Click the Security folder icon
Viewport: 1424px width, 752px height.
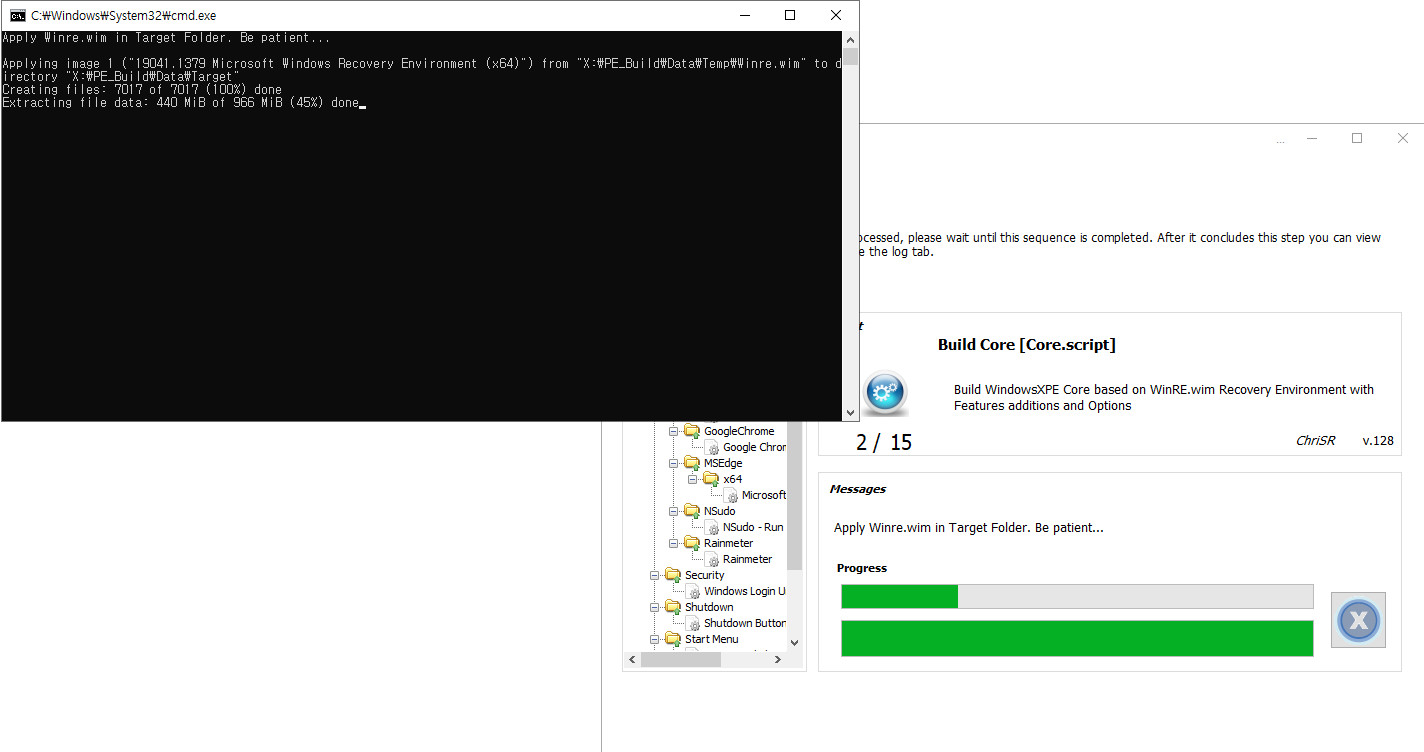[672, 575]
